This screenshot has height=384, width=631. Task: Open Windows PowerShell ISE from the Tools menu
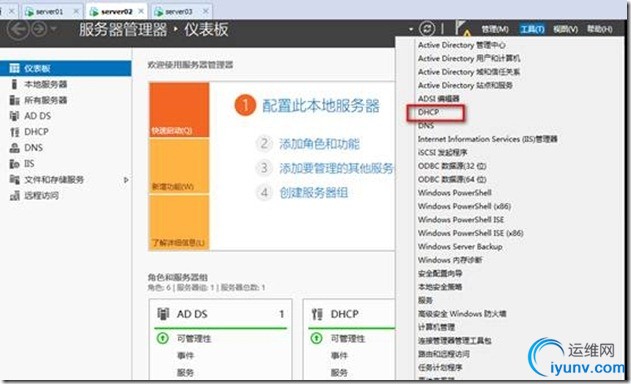[461, 220]
